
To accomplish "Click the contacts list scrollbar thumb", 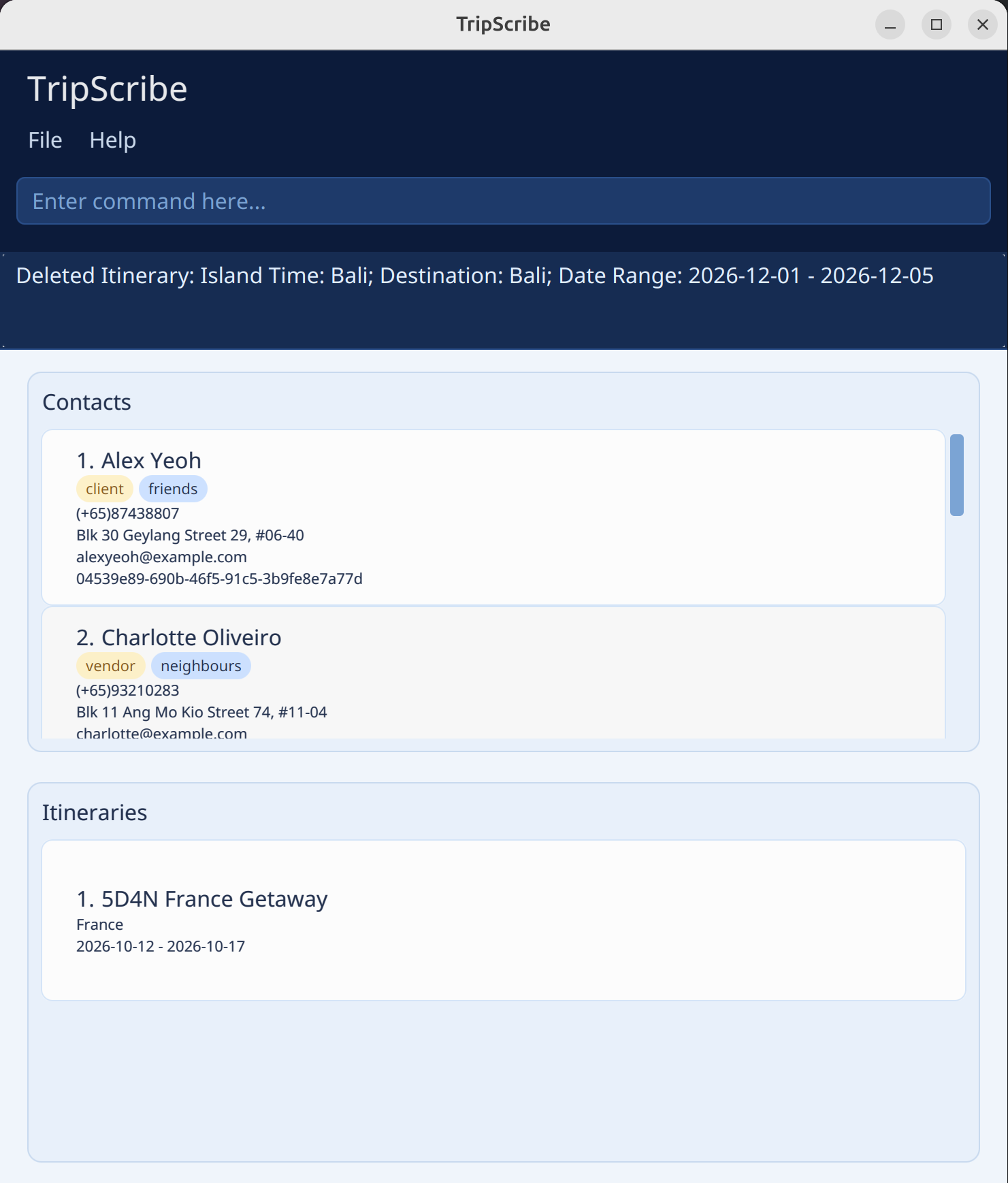I will pyautogui.click(x=956, y=475).
